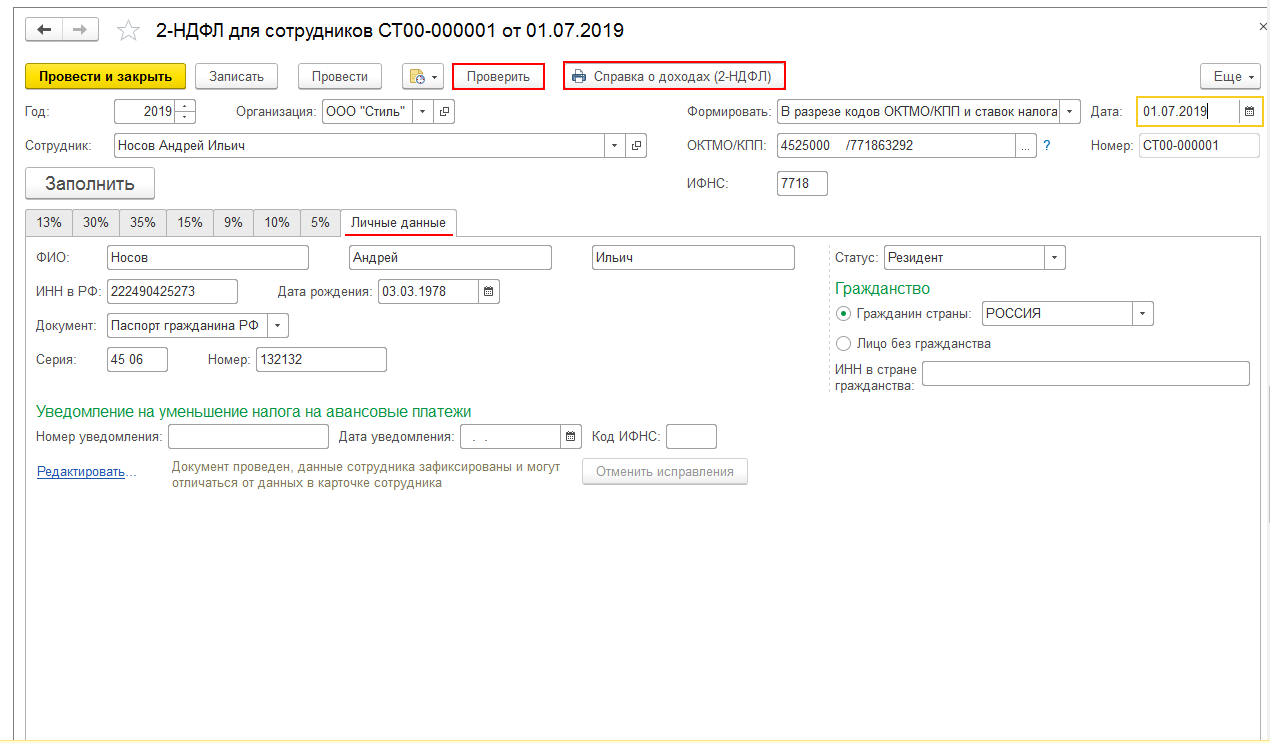Click the Провести и закрыть button
The image size is (1270, 743).
pos(105,77)
